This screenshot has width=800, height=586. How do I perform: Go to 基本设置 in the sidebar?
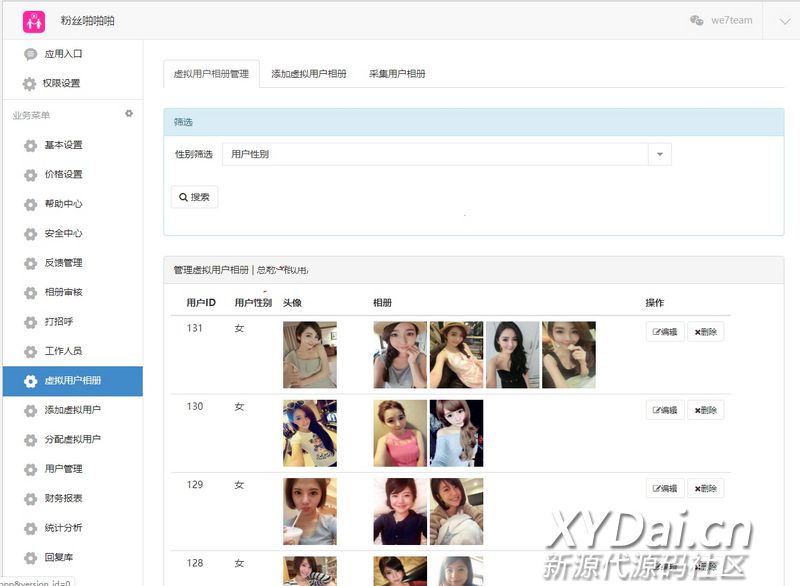point(63,145)
